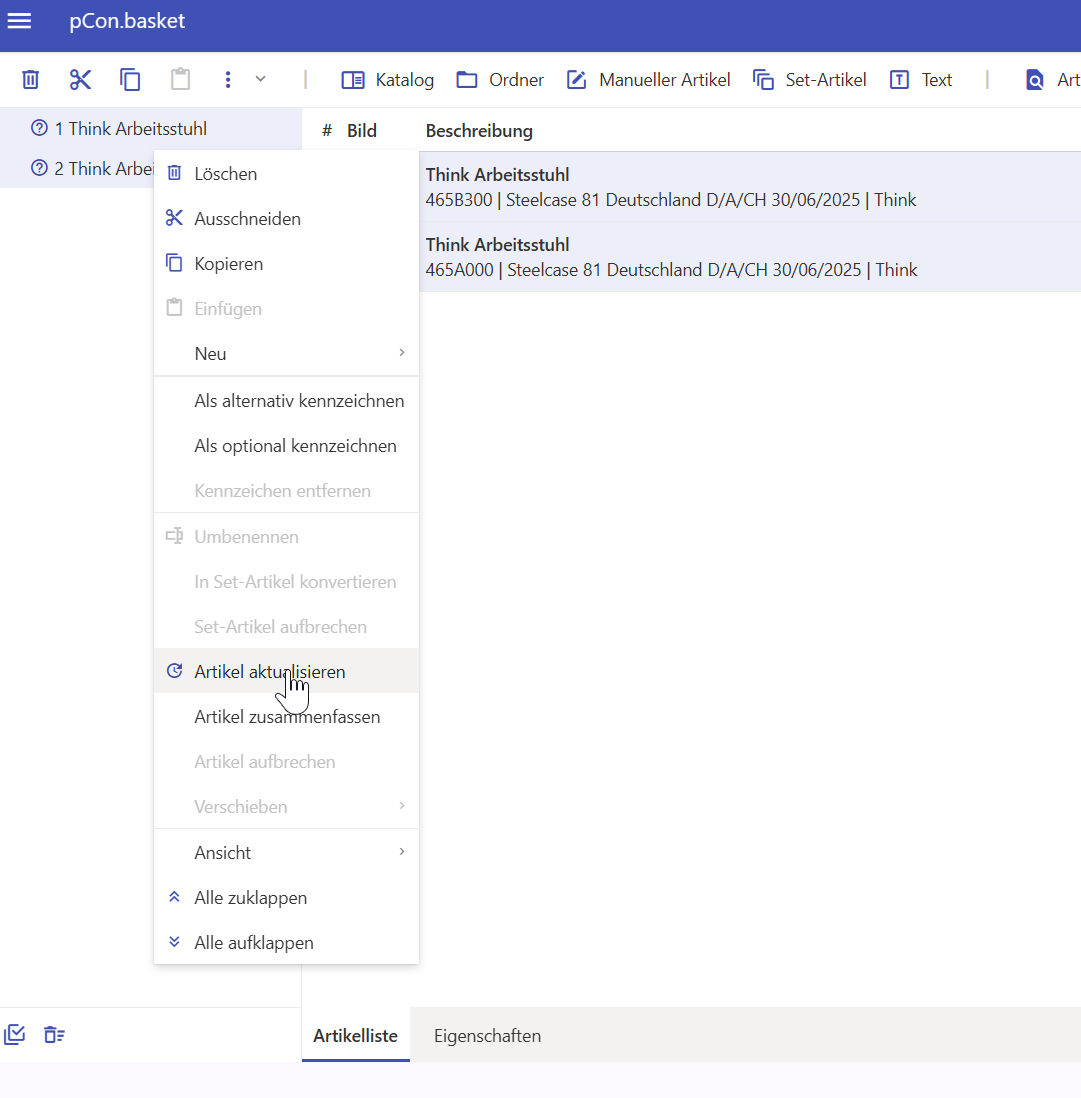This screenshot has width=1081, height=1098.
Task: Expand the Neu submenu
Action: point(286,354)
